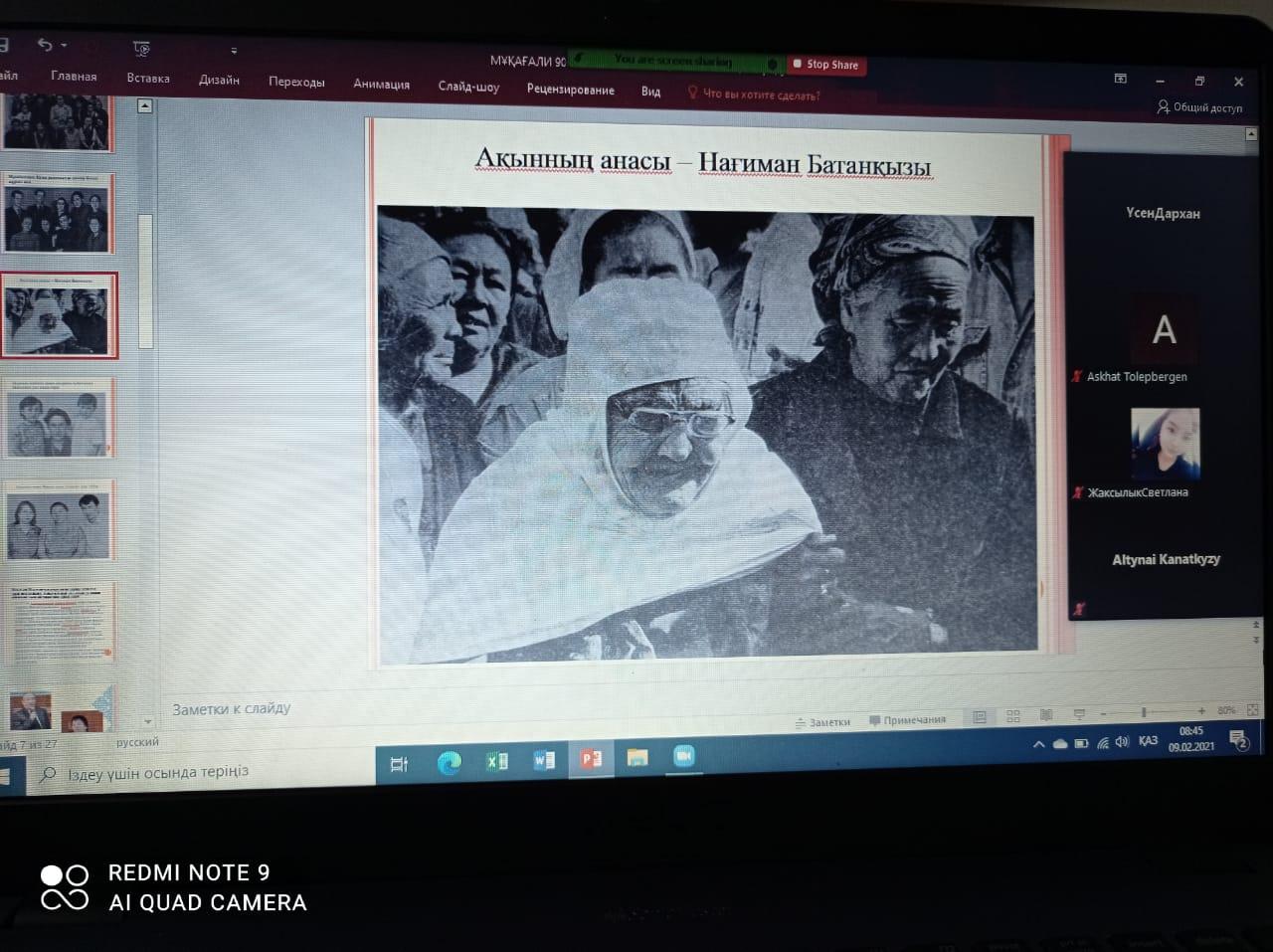Click Fit slide to window icon

point(1252,710)
